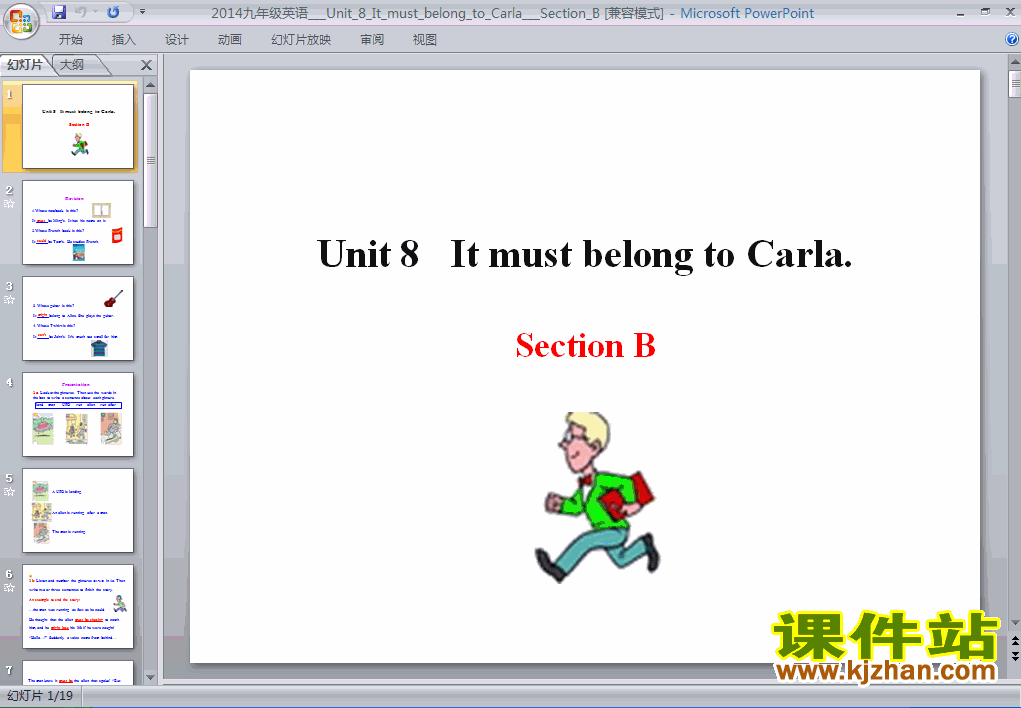Screen dimensions: 1021x708
Task: Click main slide scroll down arrow
Action: 1014,623
